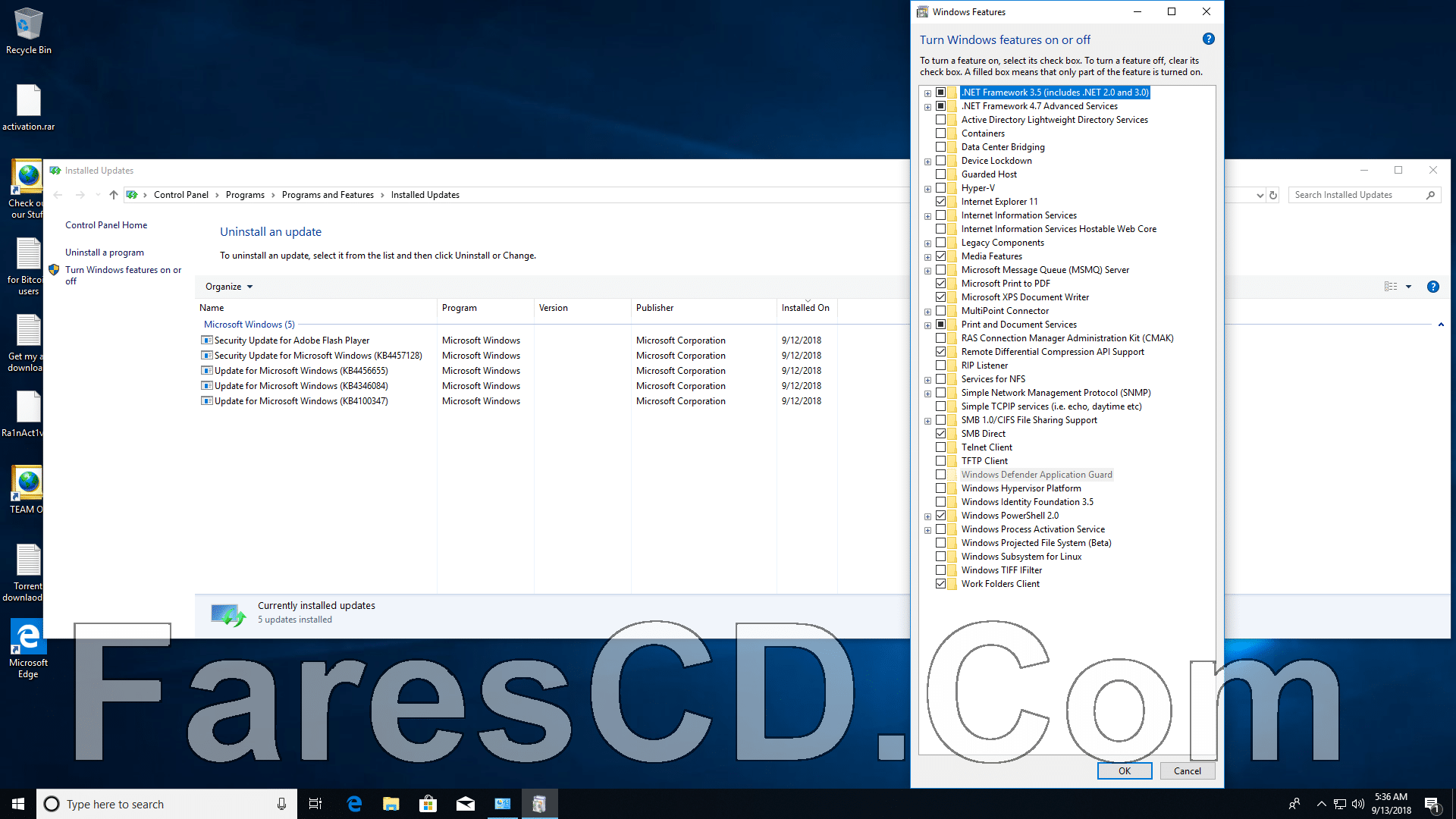Image resolution: width=1456 pixels, height=819 pixels.
Task: Click the Change your view icon
Action: 1391,287
